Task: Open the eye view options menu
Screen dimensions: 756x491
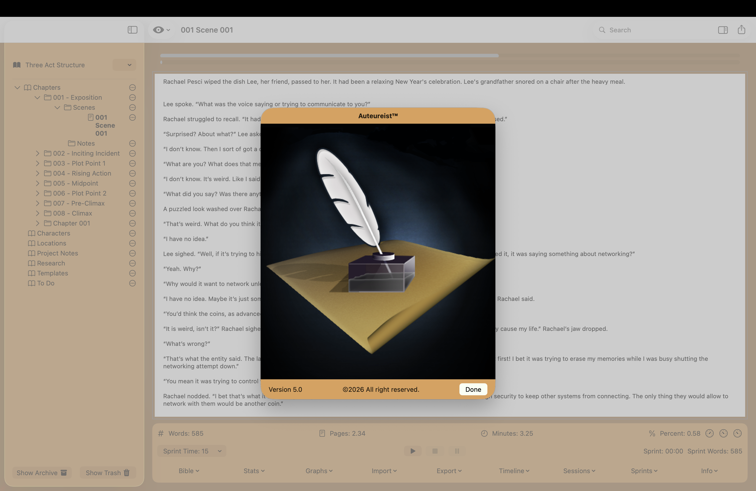Action: pos(161,30)
